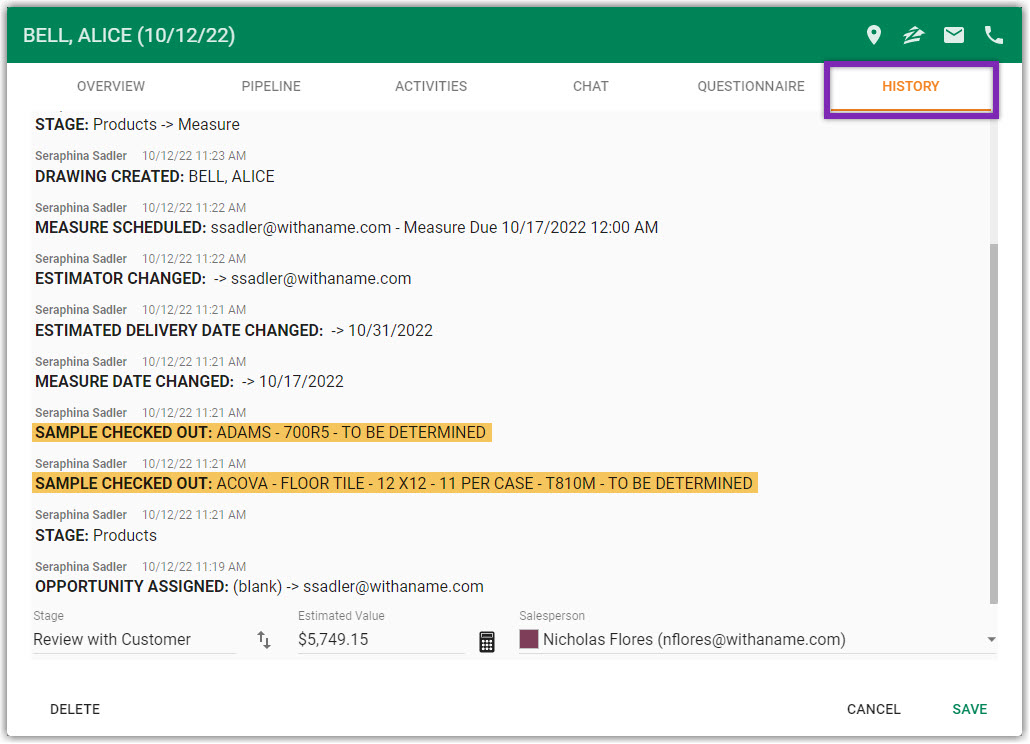1030x744 pixels.
Task: Click the handshake icon in header
Action: [913, 36]
